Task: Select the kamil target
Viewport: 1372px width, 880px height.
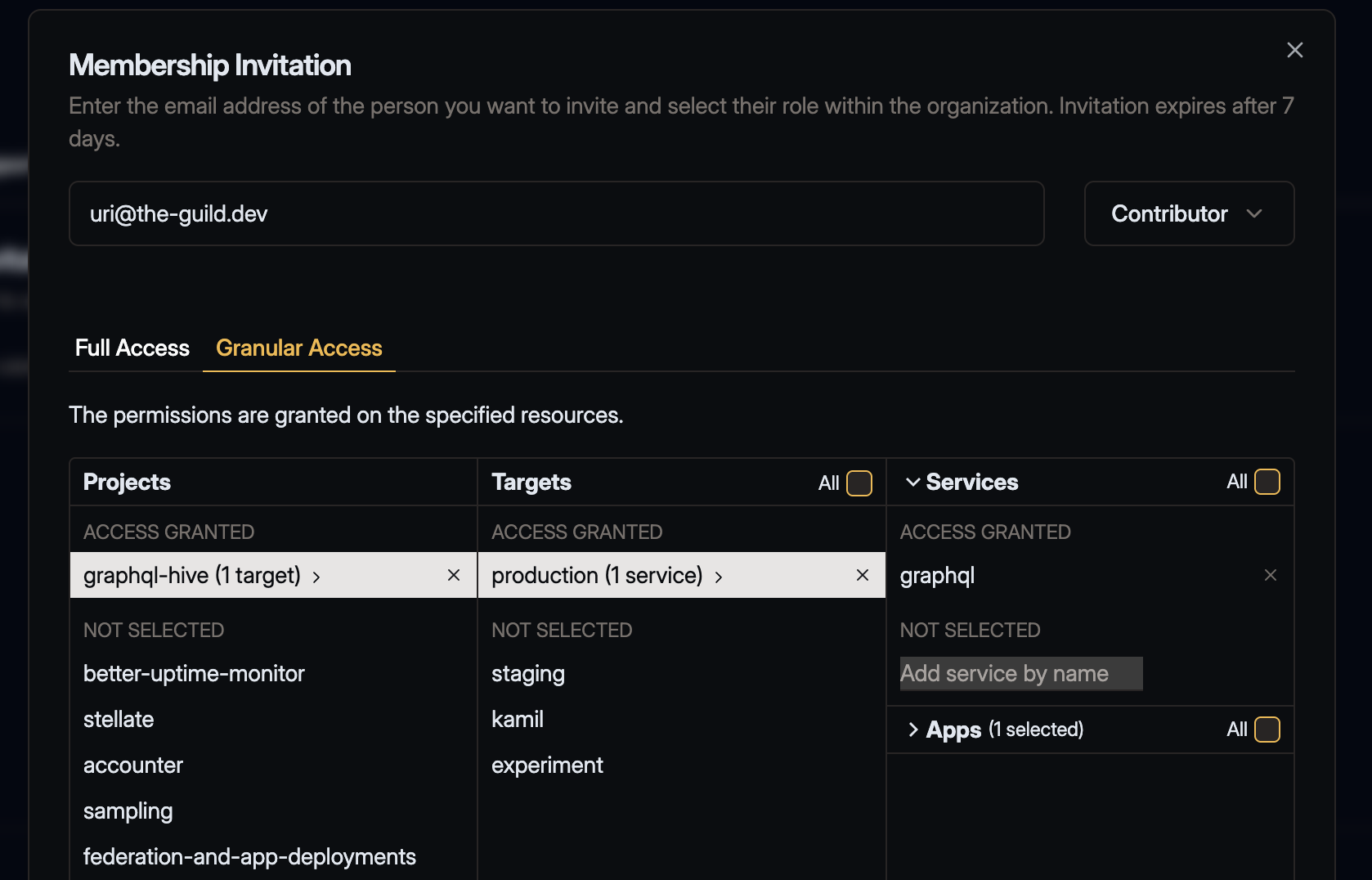Action: click(x=517, y=719)
